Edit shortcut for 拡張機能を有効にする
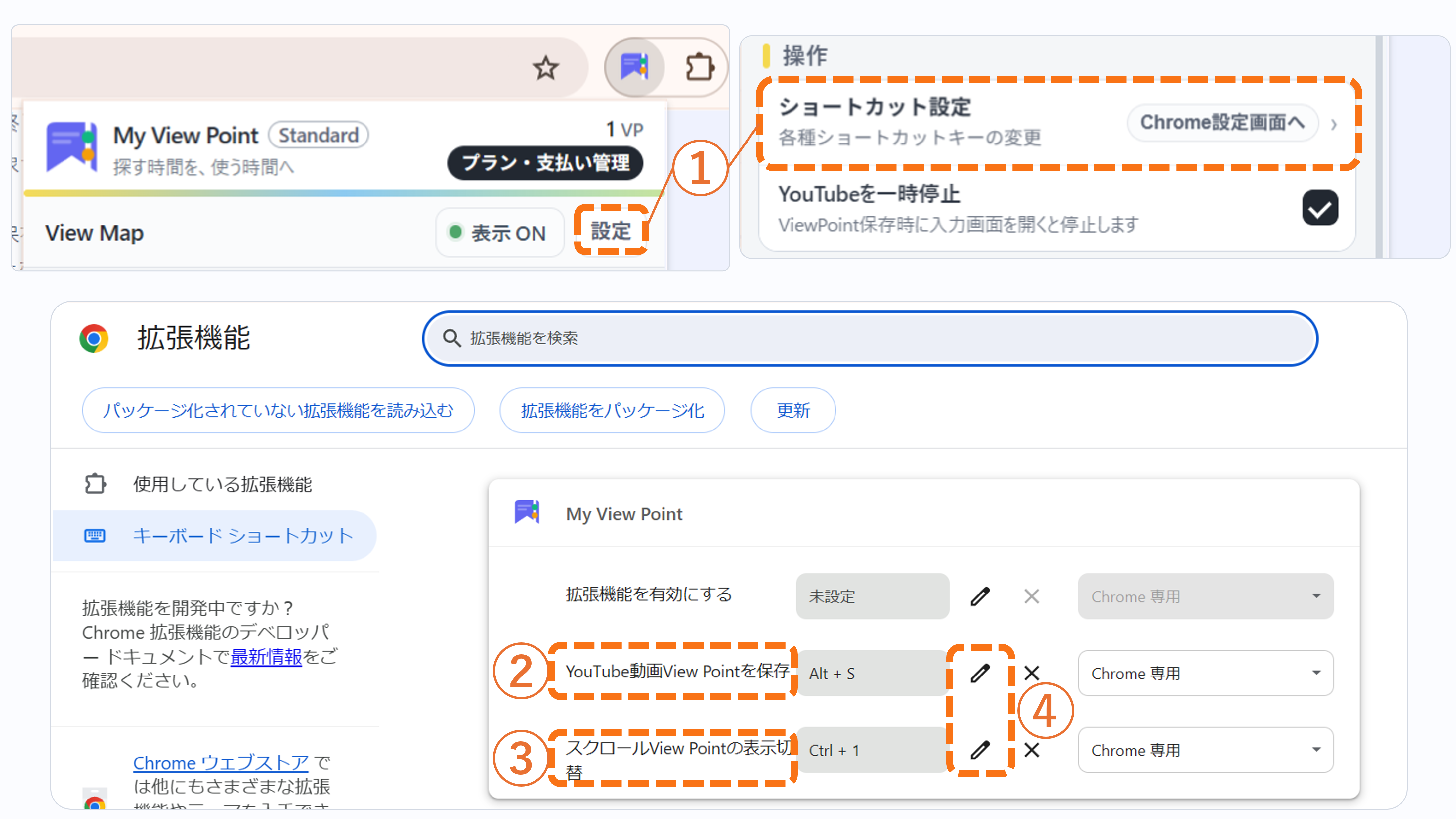 (x=980, y=596)
